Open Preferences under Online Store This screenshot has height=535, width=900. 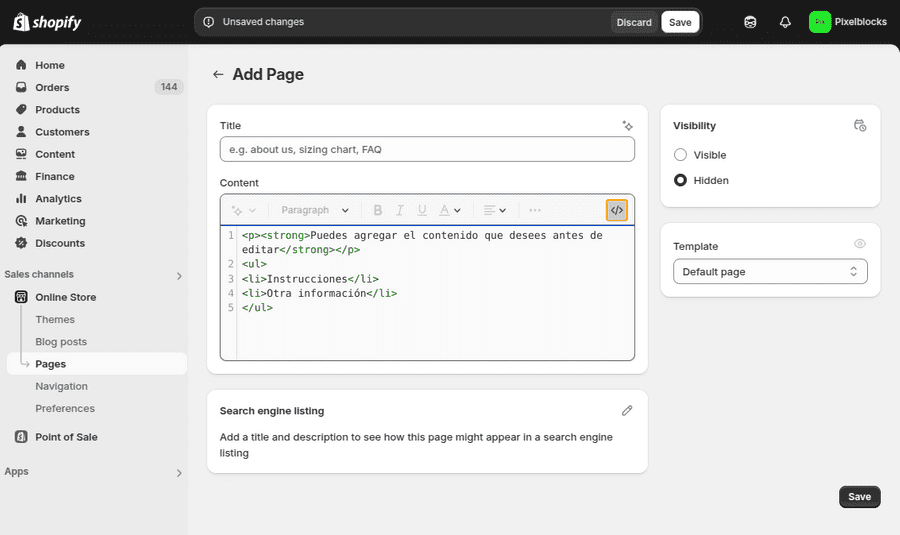[x=65, y=409]
